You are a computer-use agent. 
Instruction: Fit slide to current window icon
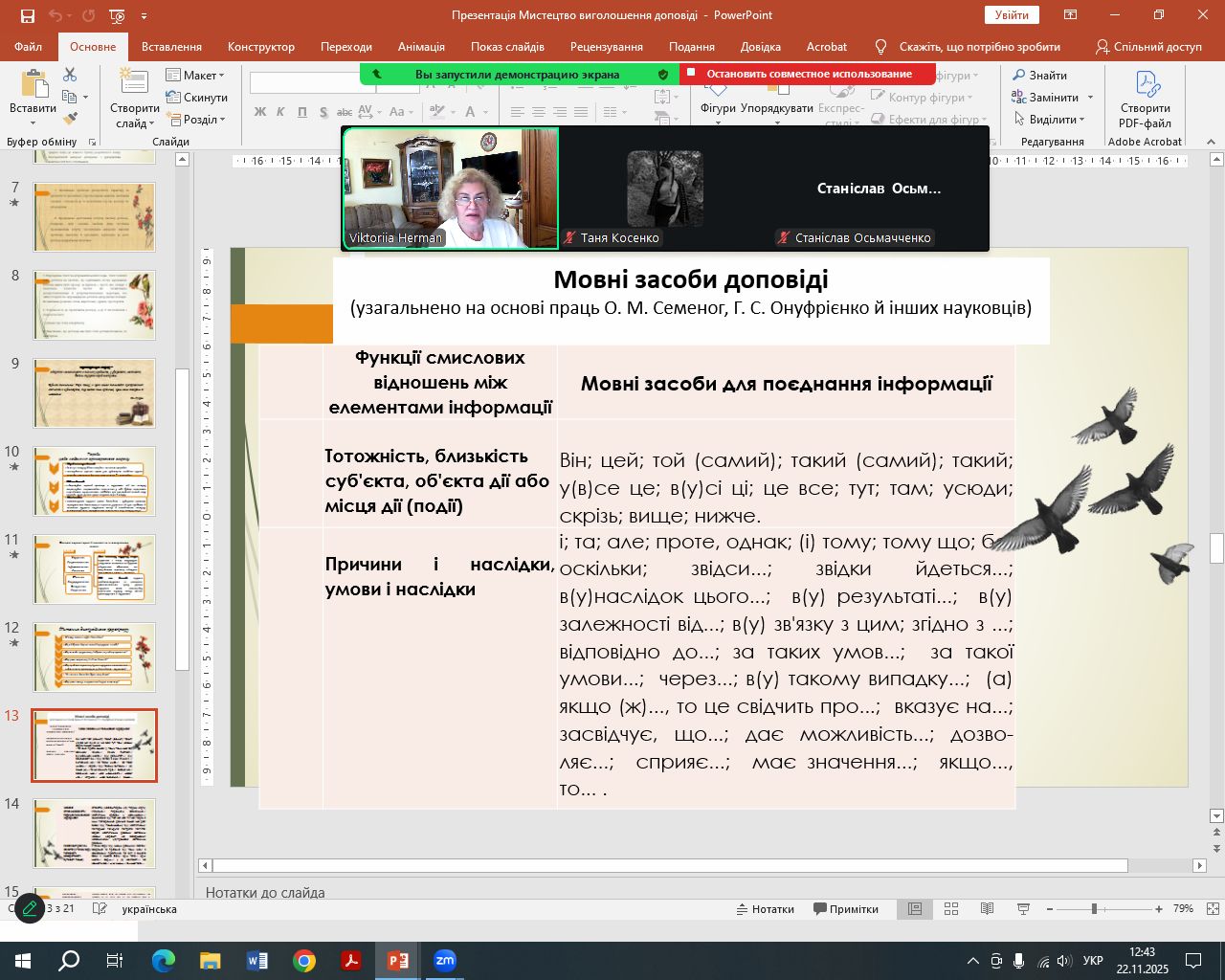click(1212, 909)
